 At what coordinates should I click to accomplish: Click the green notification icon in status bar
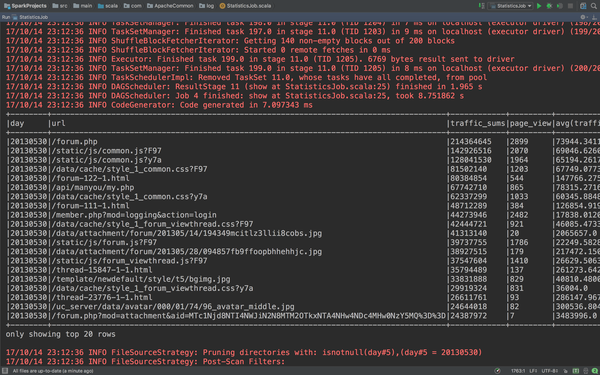click(594, 371)
